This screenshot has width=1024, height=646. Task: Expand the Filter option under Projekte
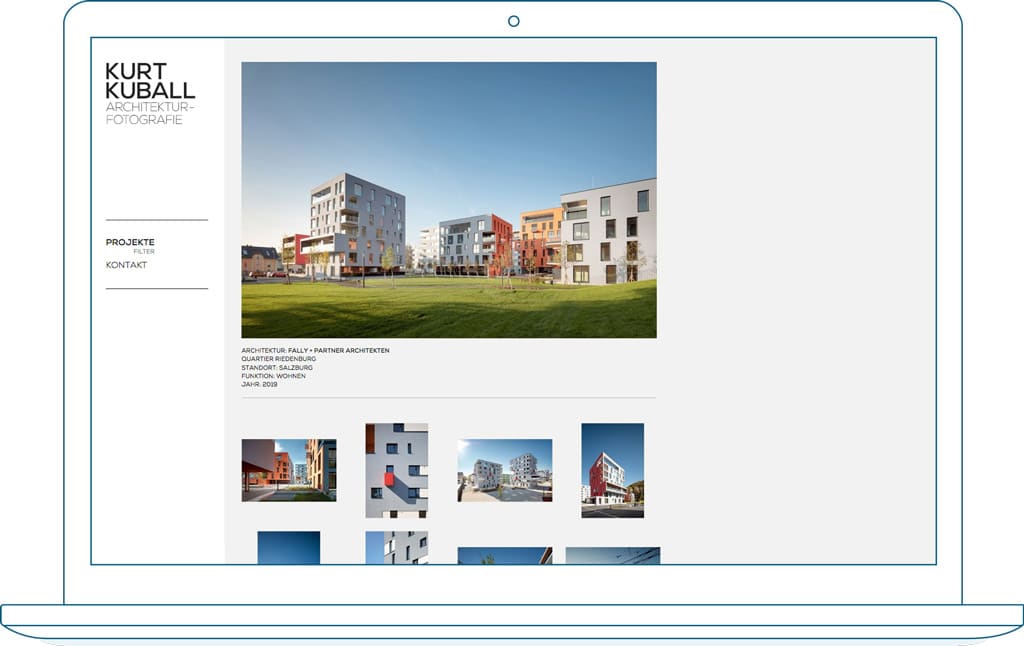144,252
